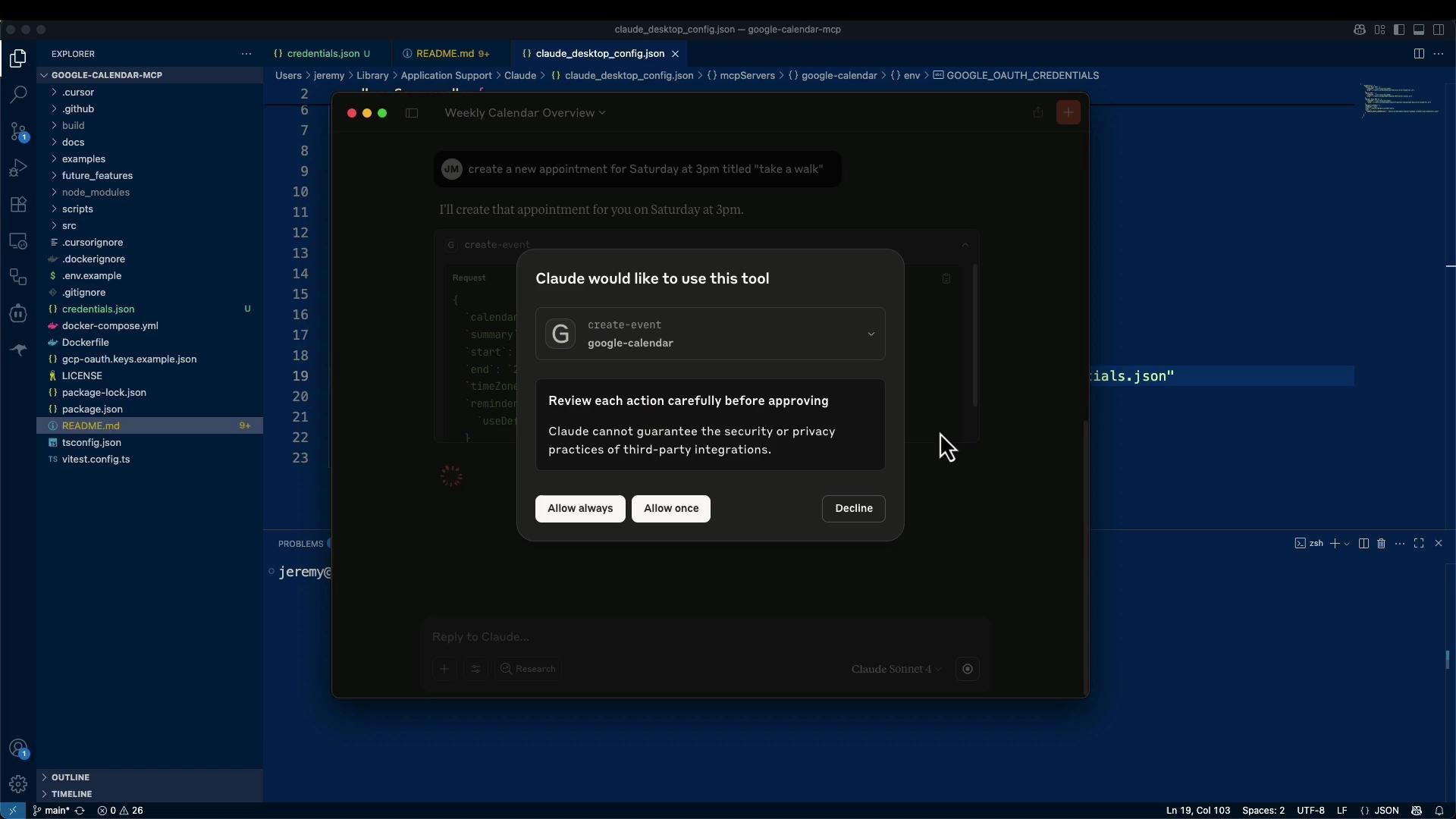Open the Accounts menu in the activity bar
1456x819 pixels.
tap(18, 748)
